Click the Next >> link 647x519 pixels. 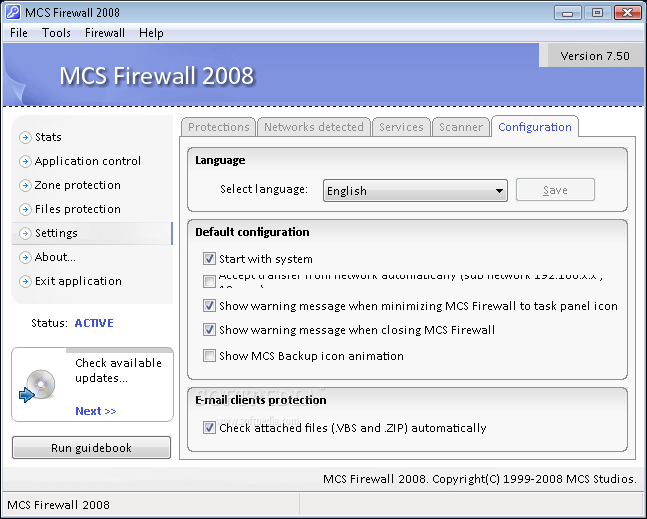click(x=96, y=411)
